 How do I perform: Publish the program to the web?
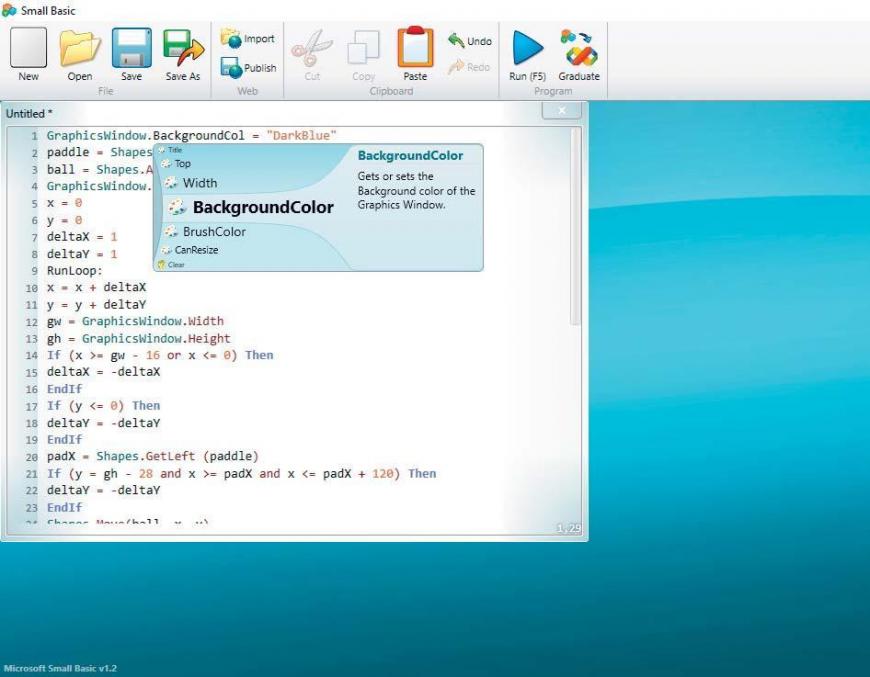click(x=248, y=68)
